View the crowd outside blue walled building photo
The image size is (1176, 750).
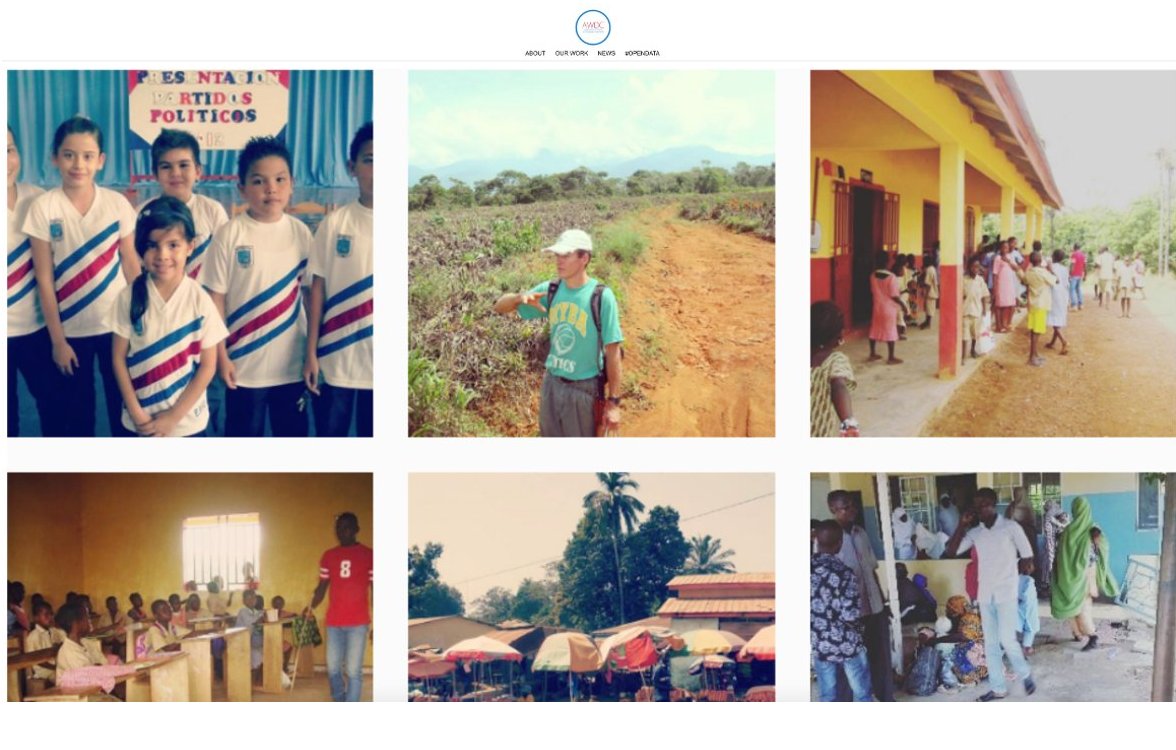(993, 587)
